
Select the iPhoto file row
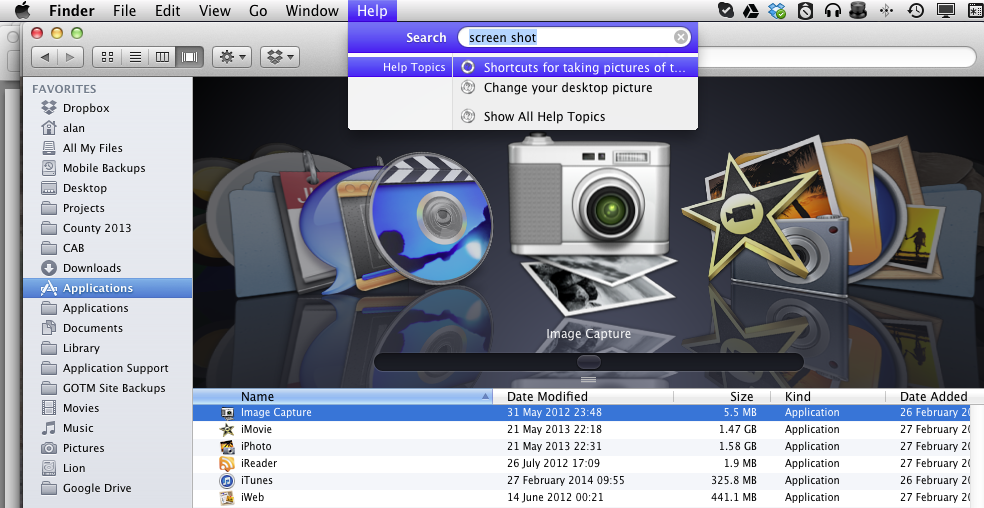point(582,446)
